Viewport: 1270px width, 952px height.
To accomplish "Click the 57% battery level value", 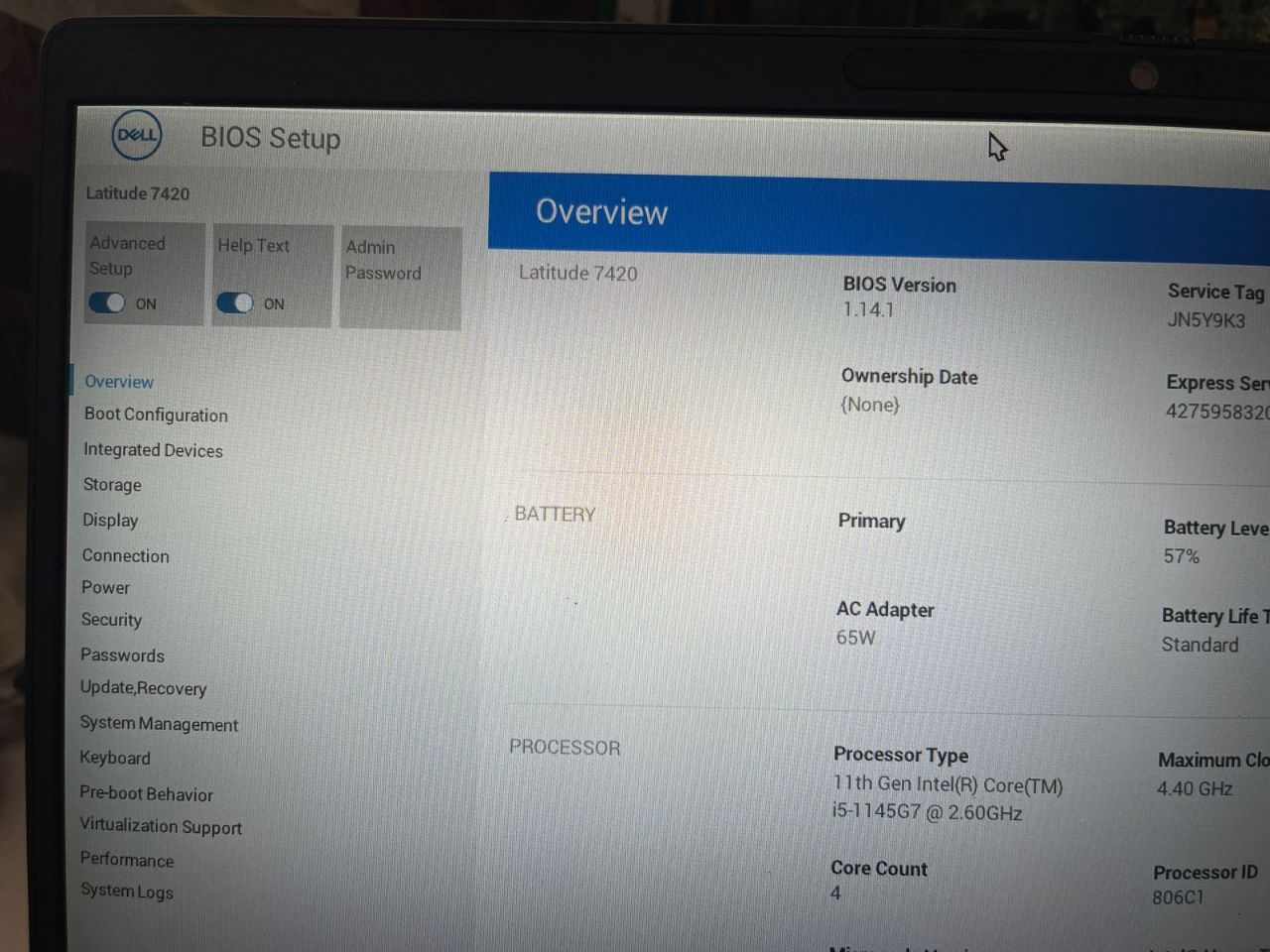I will (x=1182, y=556).
